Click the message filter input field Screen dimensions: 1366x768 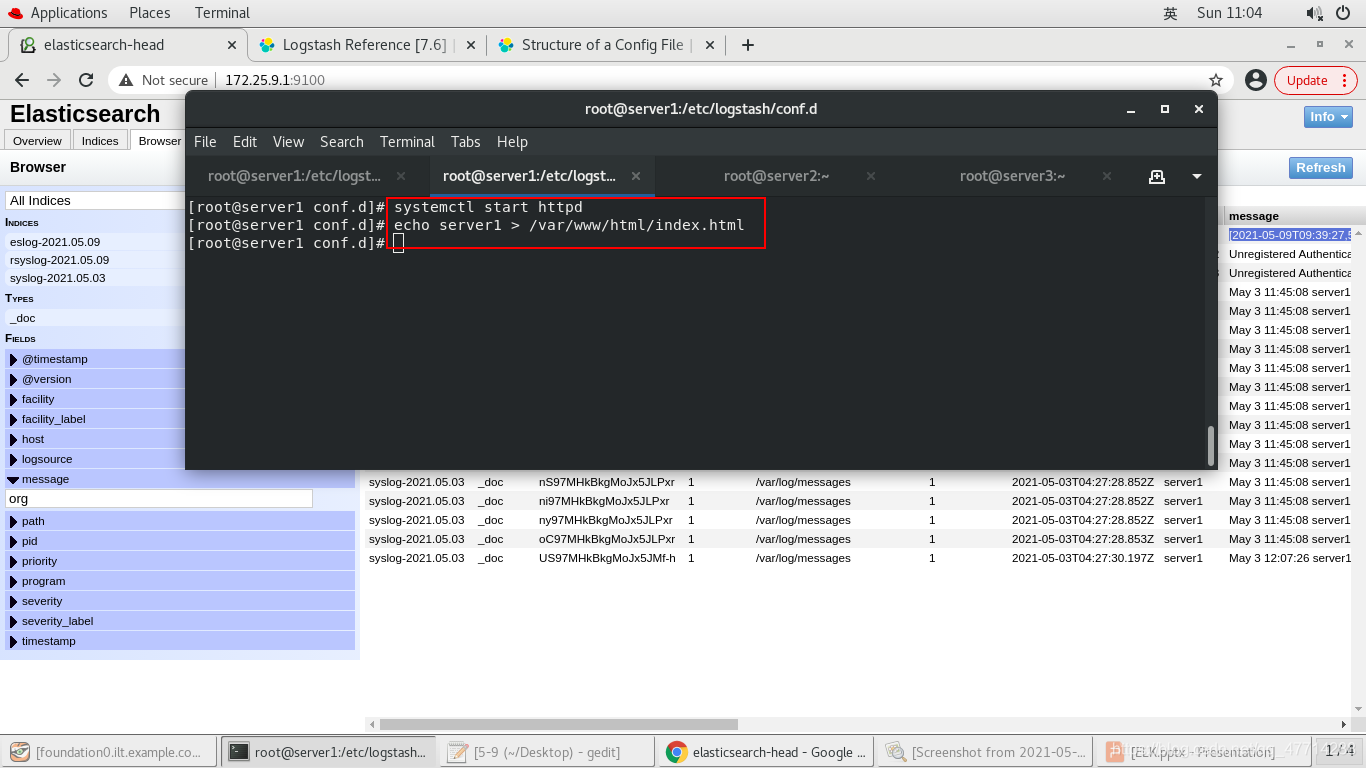(x=160, y=498)
